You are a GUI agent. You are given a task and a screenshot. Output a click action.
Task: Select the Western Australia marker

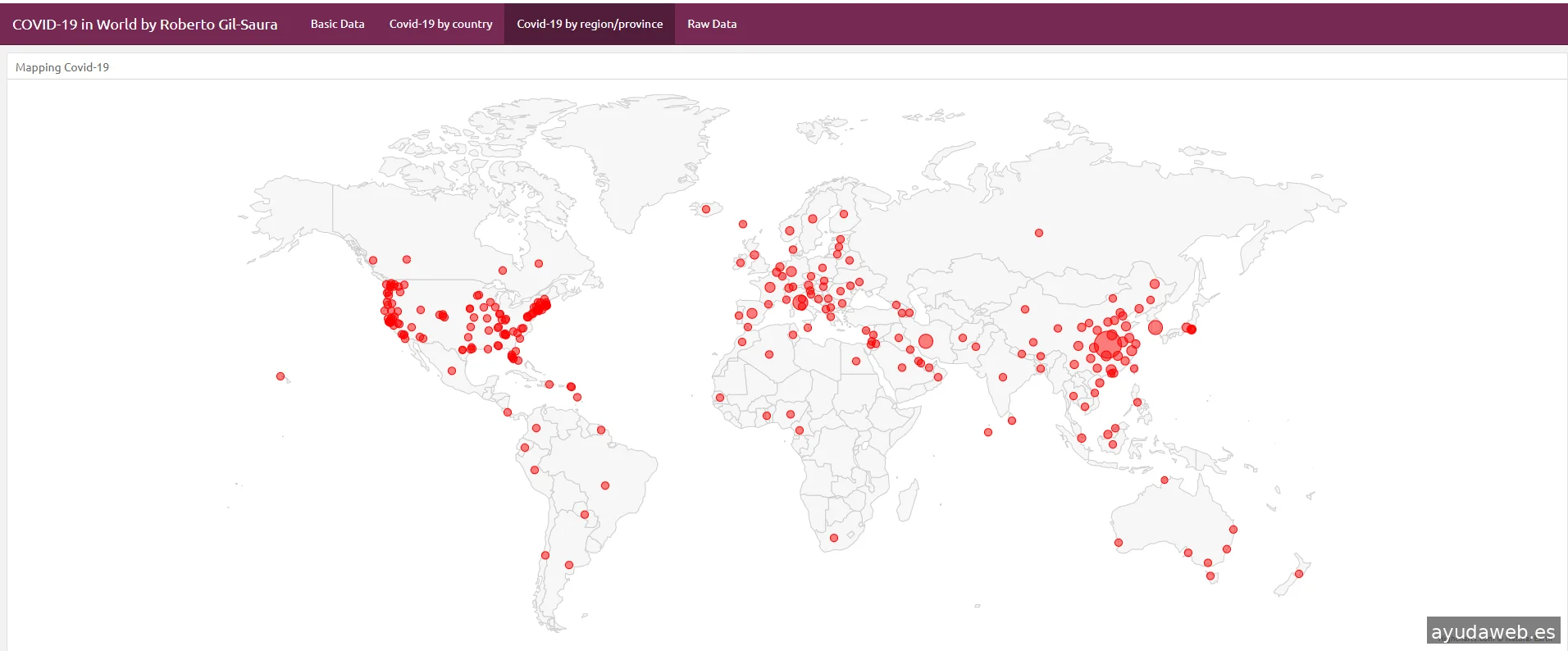click(1119, 543)
